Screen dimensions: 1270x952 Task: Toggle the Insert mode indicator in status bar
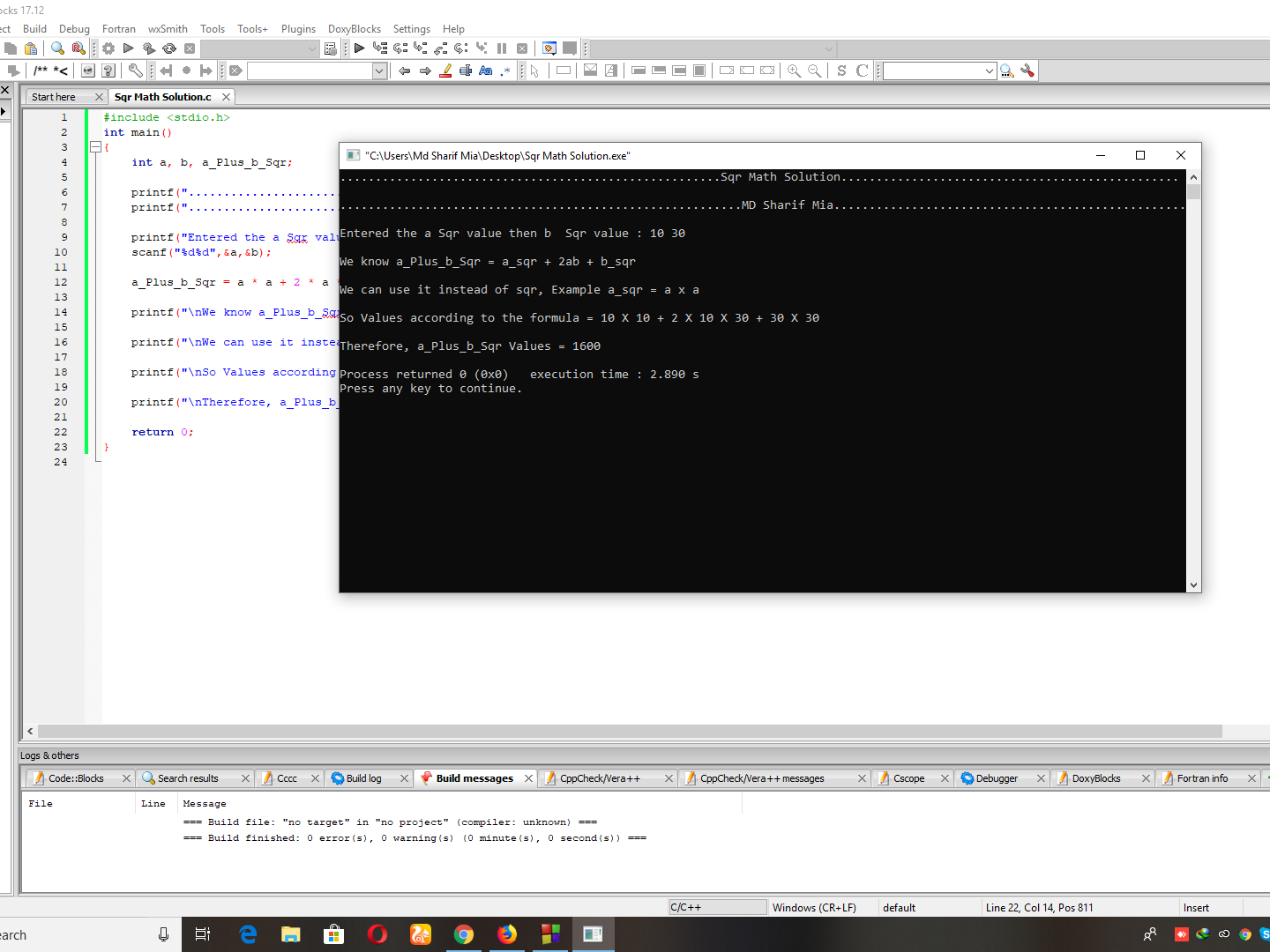[x=1196, y=907]
